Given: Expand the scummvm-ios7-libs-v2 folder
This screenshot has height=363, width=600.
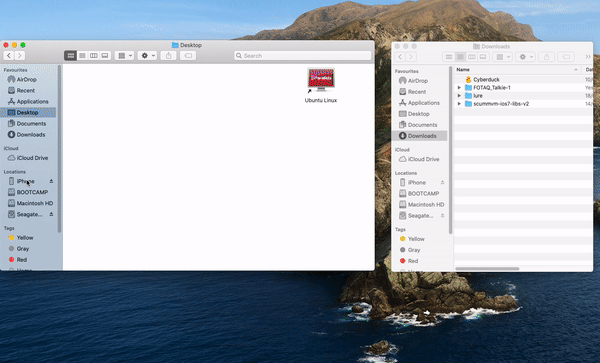Looking at the screenshot, I should point(460,104).
